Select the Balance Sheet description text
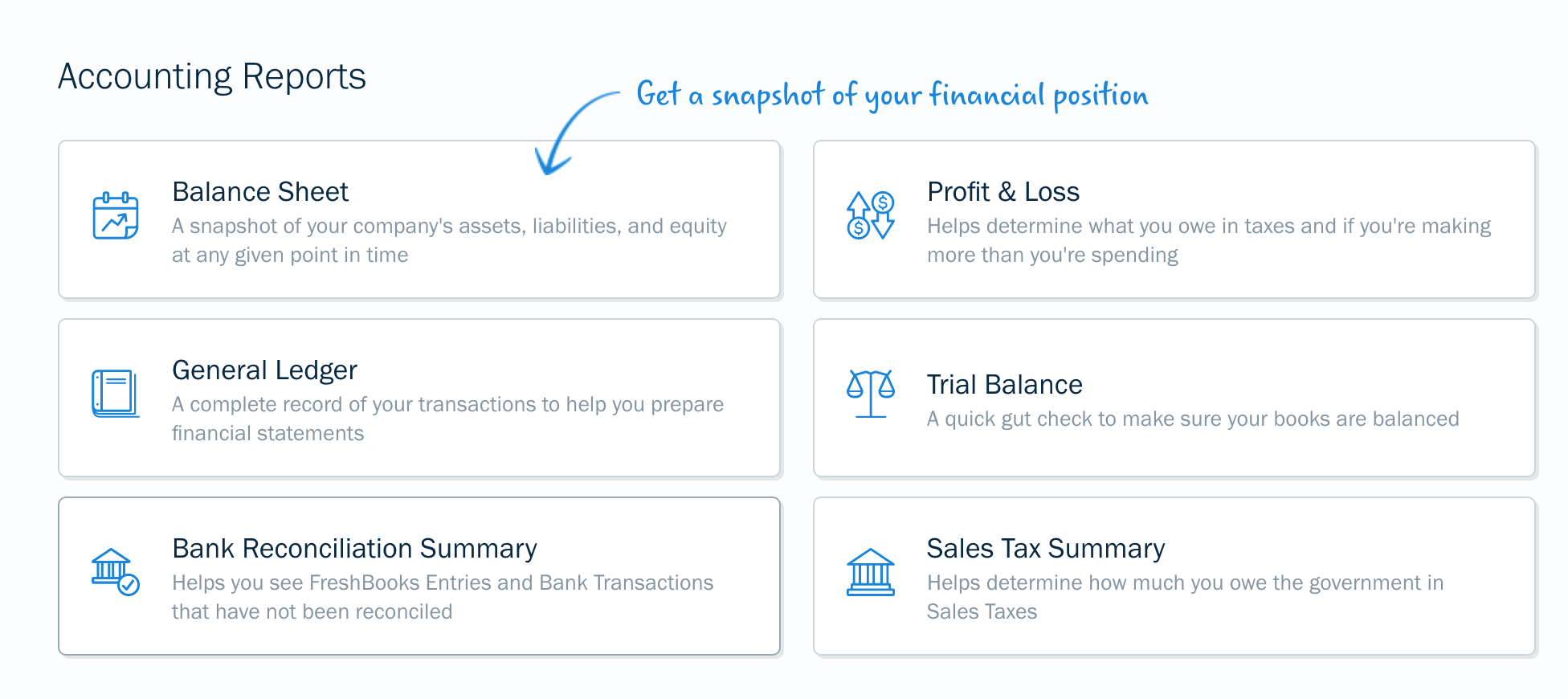Image resolution: width=1568 pixels, height=699 pixels. tap(449, 240)
